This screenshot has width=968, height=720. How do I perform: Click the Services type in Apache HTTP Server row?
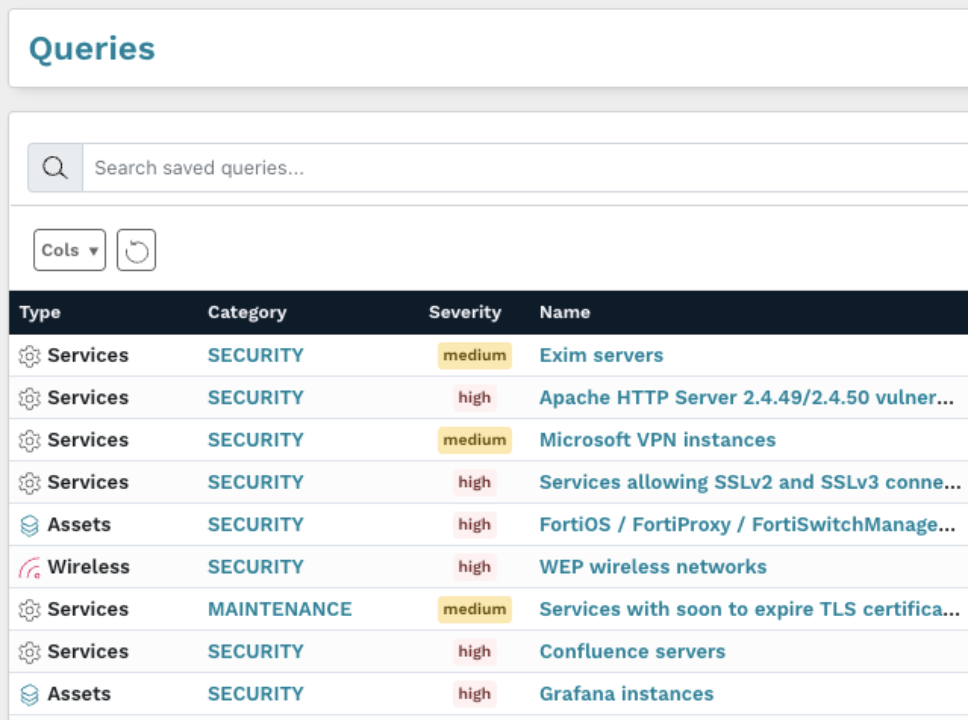[x=88, y=397]
